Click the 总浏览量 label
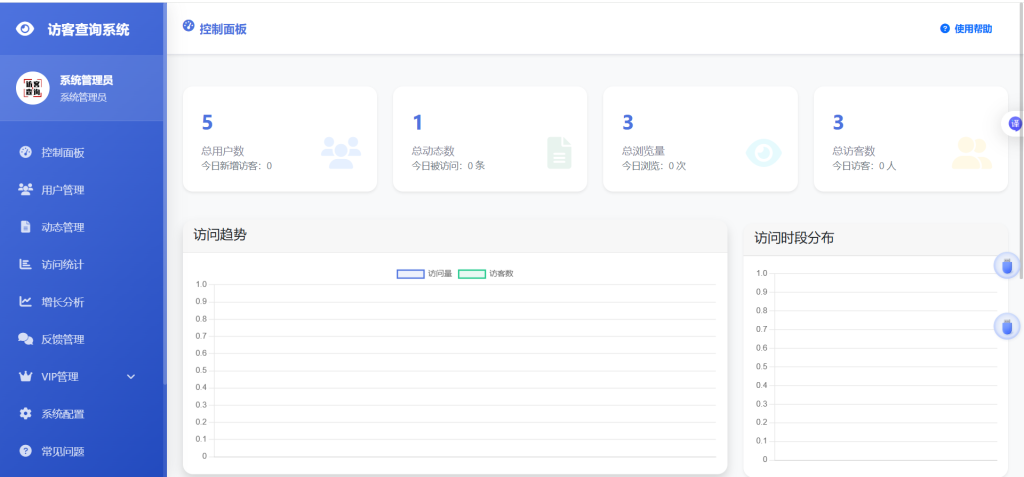The image size is (1024, 477). pyautogui.click(x=643, y=151)
